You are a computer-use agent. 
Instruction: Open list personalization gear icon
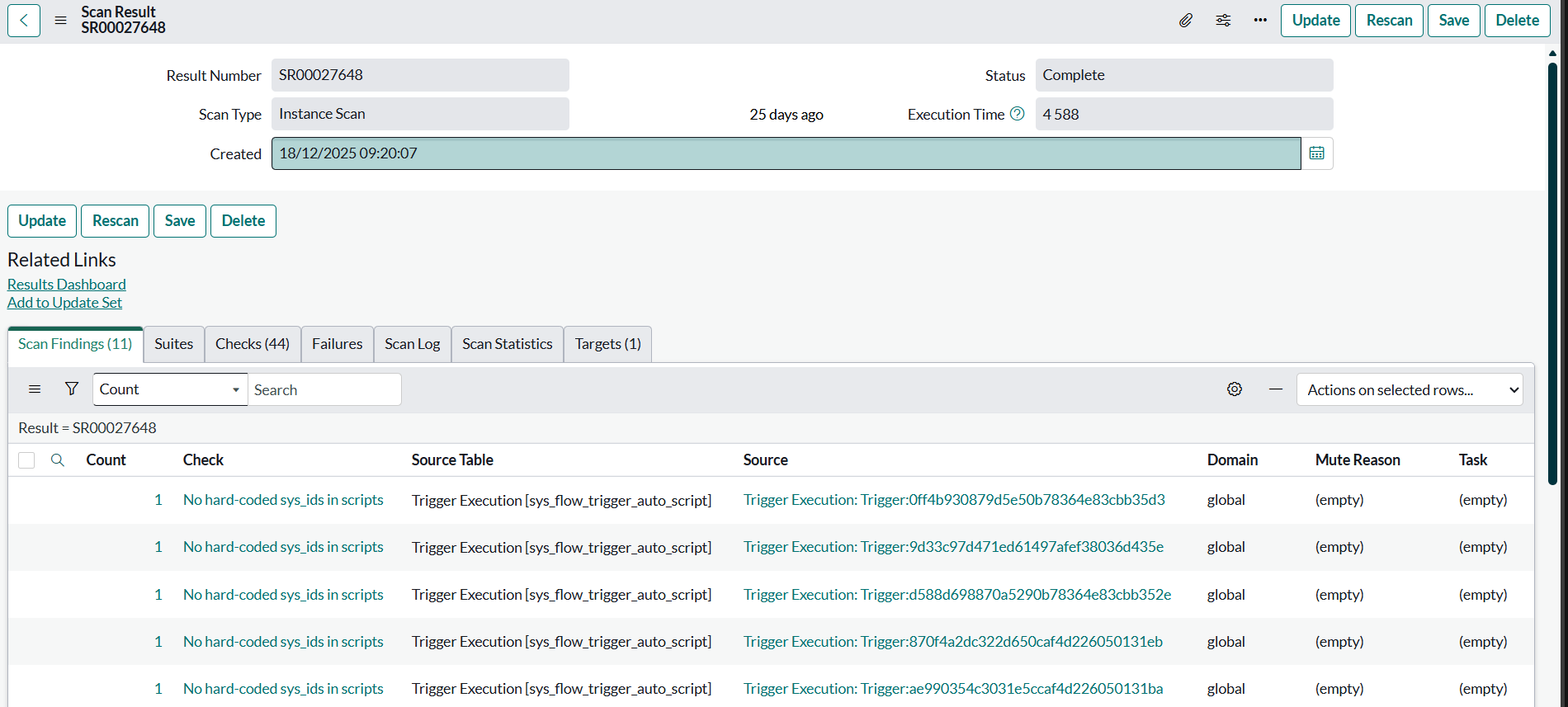coord(1235,389)
